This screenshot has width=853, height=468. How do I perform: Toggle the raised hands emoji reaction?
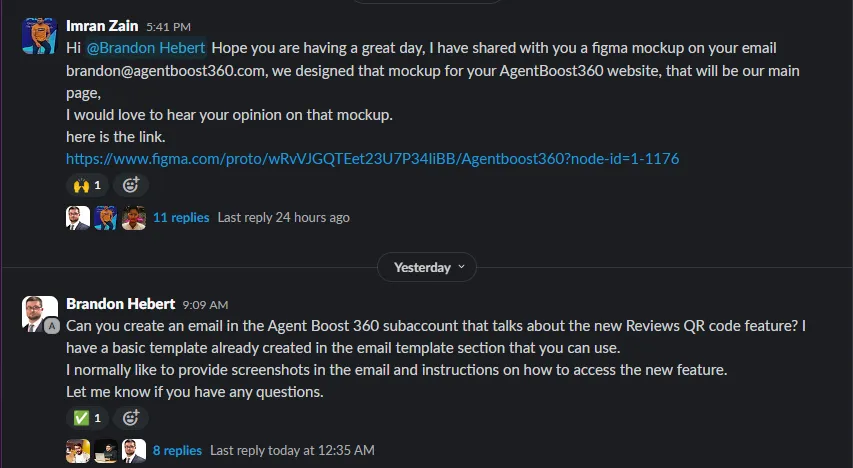pyautogui.click(x=88, y=185)
